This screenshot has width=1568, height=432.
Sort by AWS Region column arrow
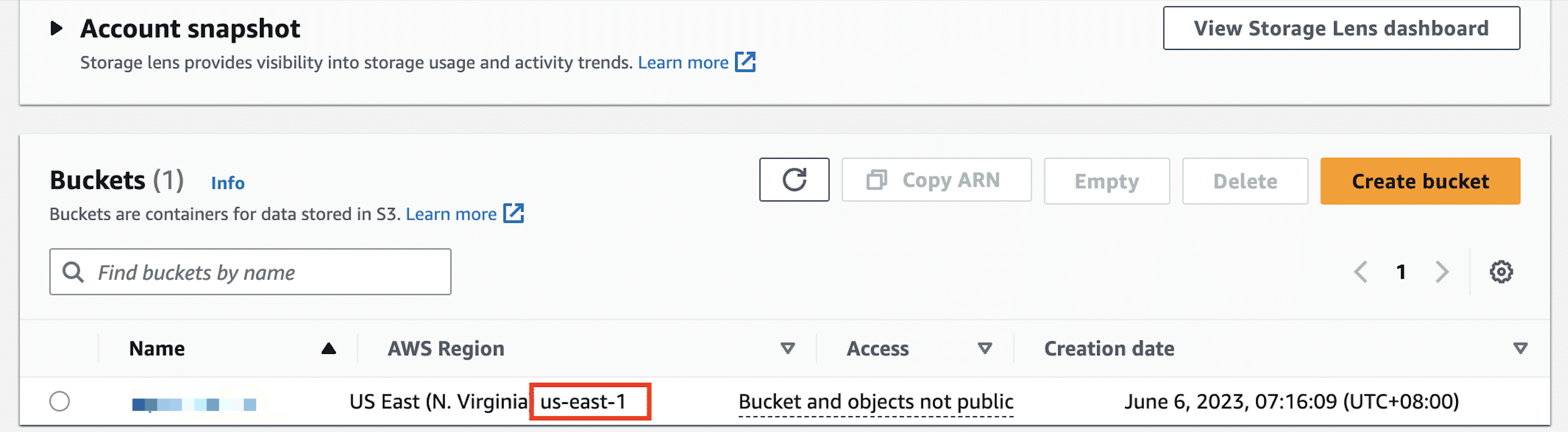tap(787, 348)
